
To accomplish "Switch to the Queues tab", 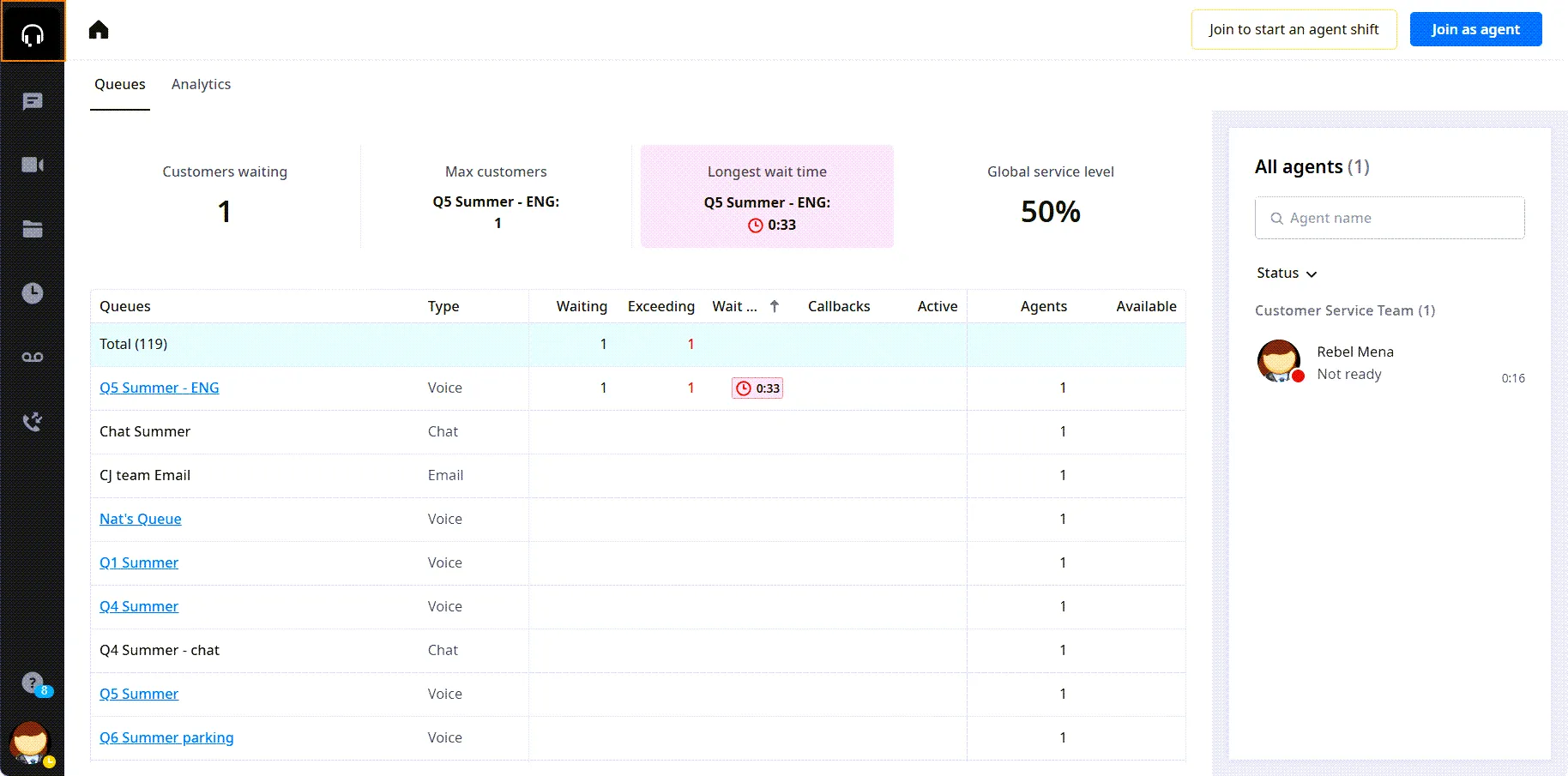I will point(120,84).
